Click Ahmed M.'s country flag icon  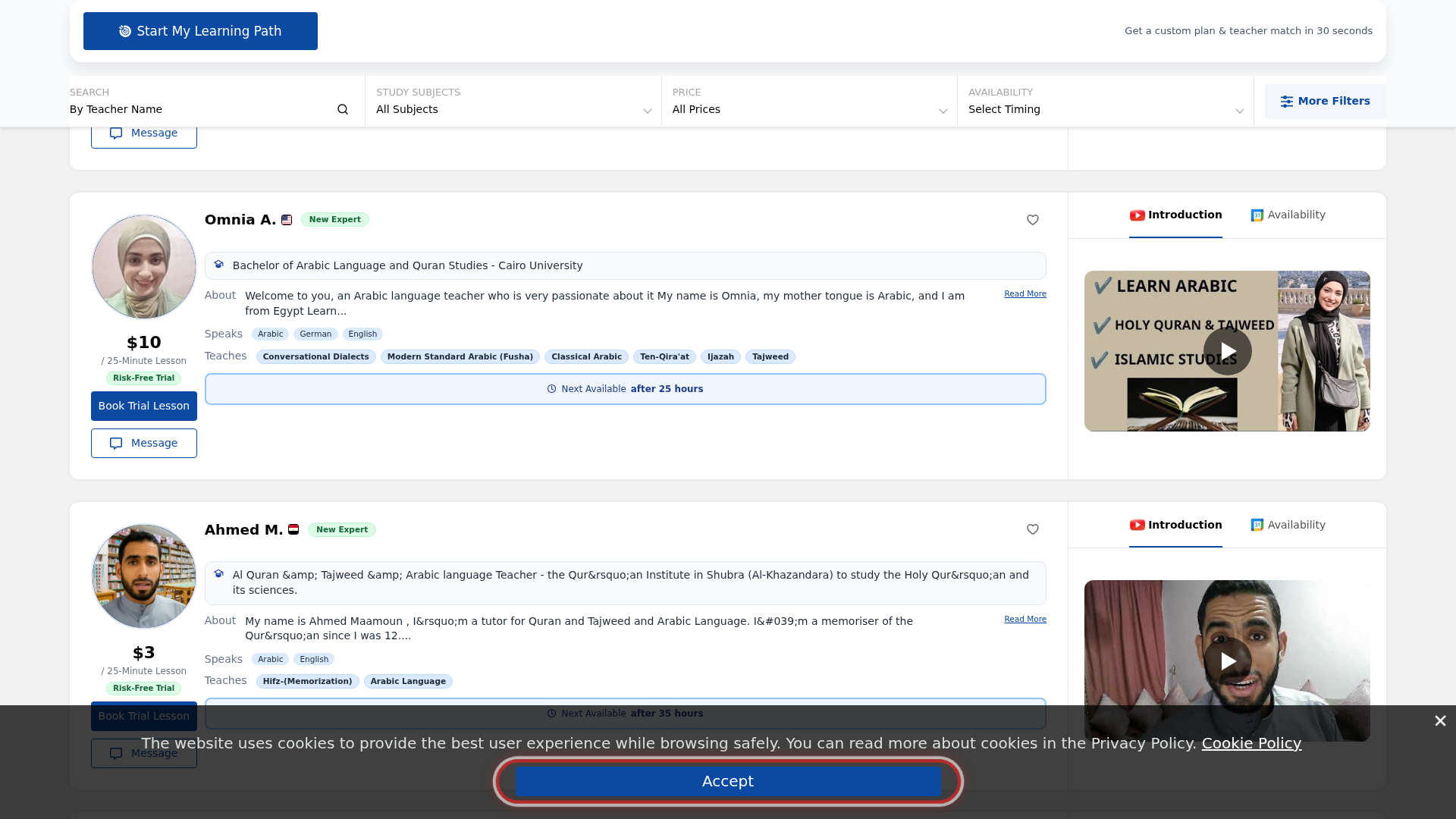293,529
